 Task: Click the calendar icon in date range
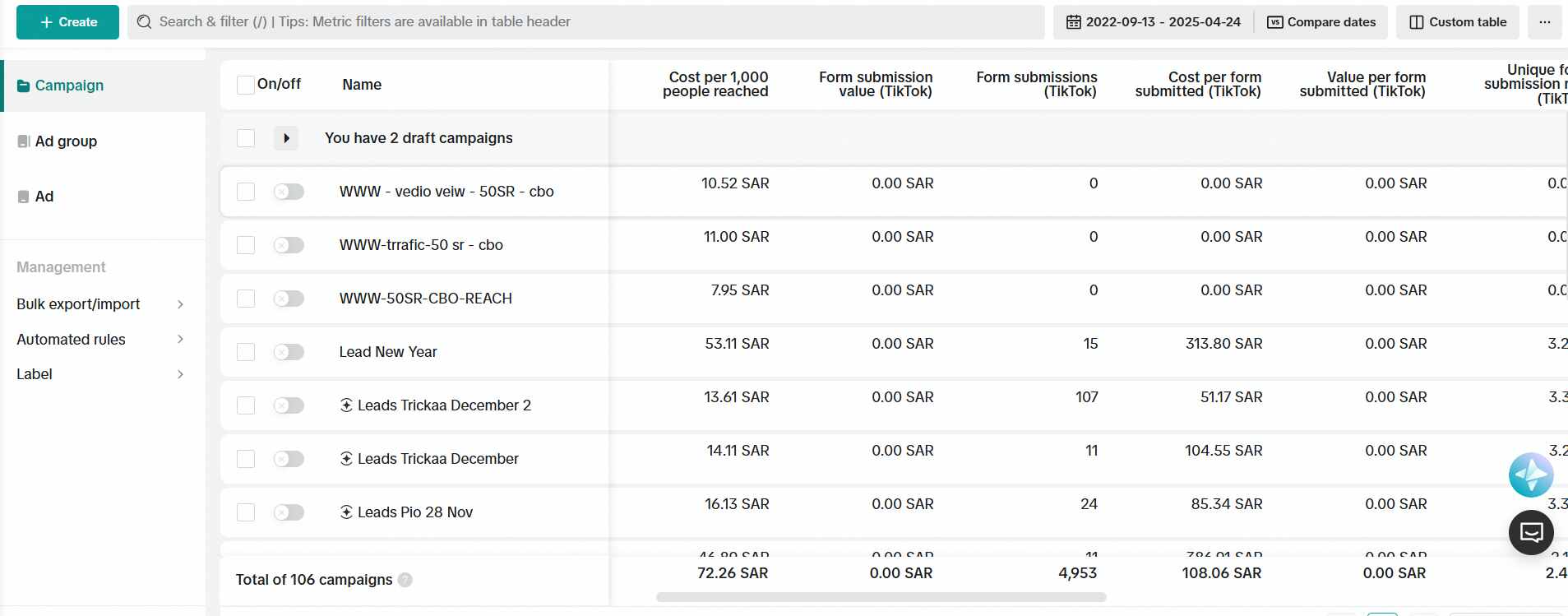click(x=1073, y=22)
